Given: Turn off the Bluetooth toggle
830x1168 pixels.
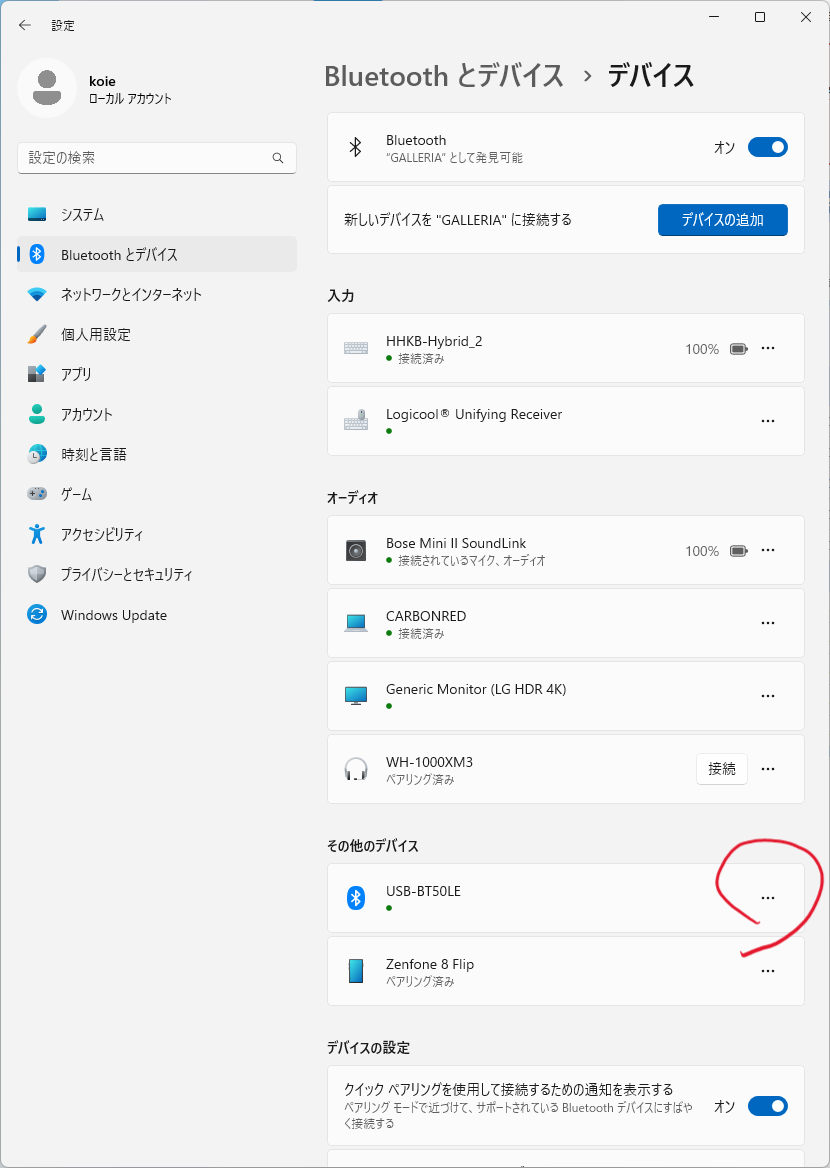Looking at the screenshot, I should pos(767,147).
